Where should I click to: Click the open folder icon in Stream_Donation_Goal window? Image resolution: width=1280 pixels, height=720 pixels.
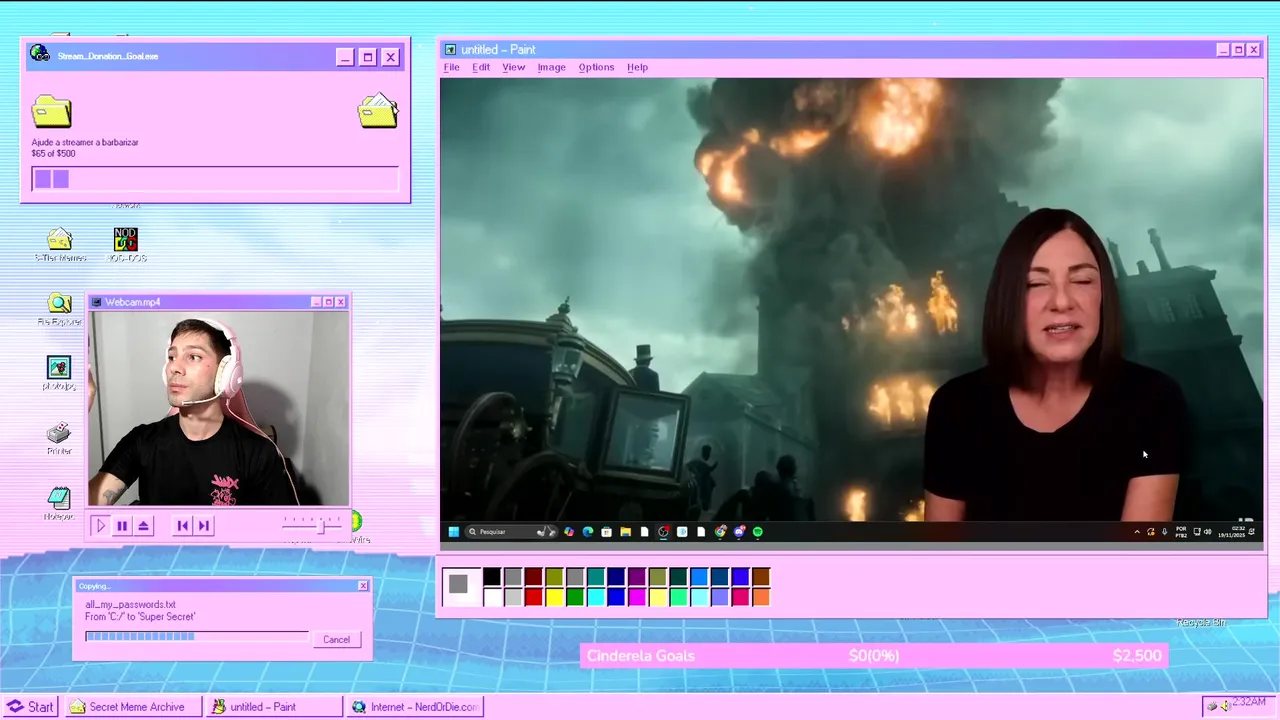click(378, 111)
